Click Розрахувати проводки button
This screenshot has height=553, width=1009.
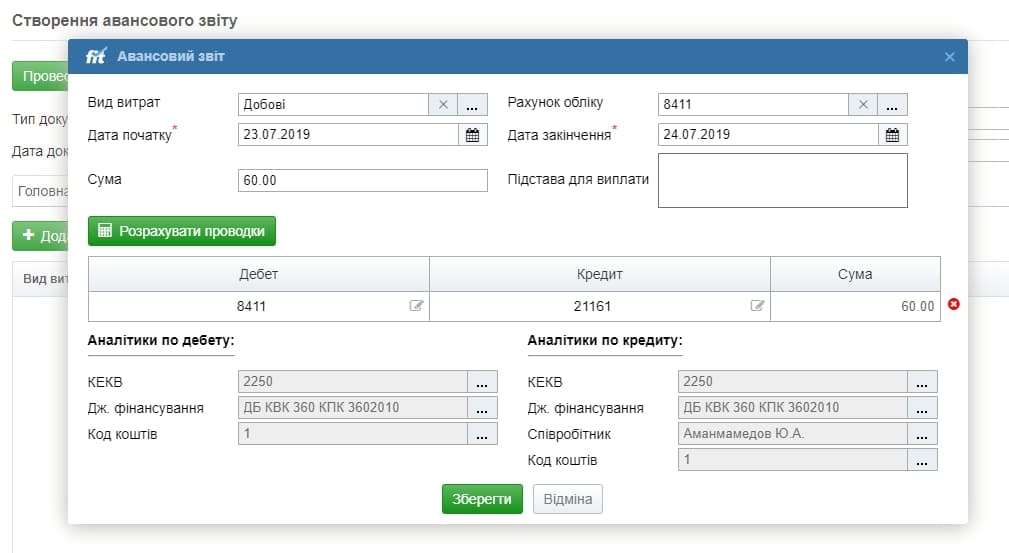pos(181,231)
